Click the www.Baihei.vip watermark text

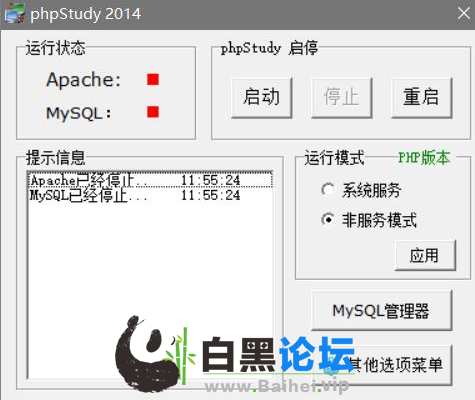click(x=277, y=386)
